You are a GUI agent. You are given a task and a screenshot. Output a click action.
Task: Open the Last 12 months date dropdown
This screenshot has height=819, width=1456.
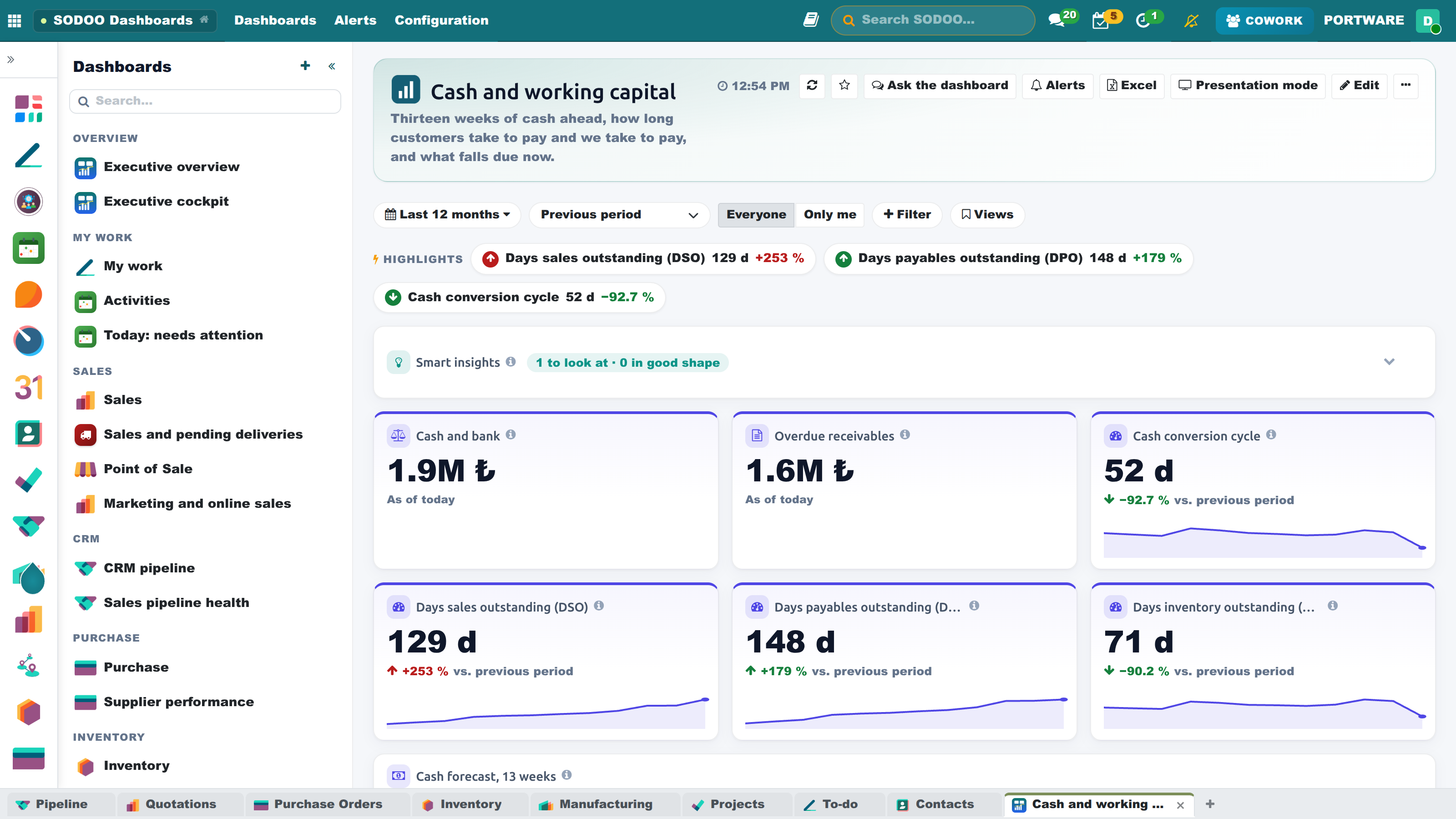pos(447,215)
